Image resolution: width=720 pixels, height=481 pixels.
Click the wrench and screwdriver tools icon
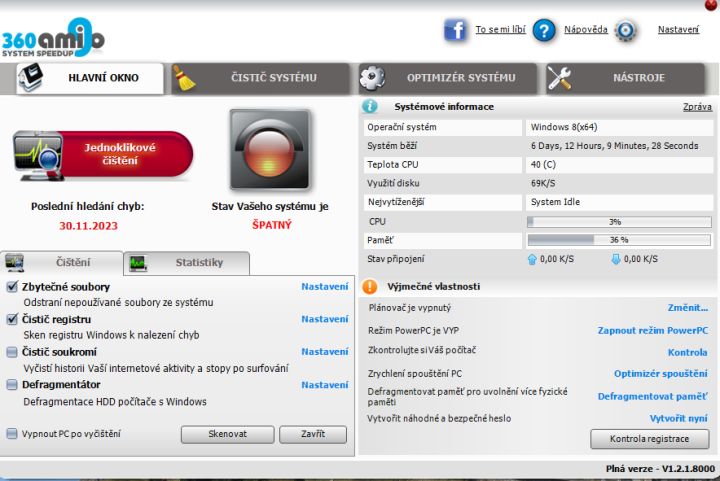tap(559, 78)
